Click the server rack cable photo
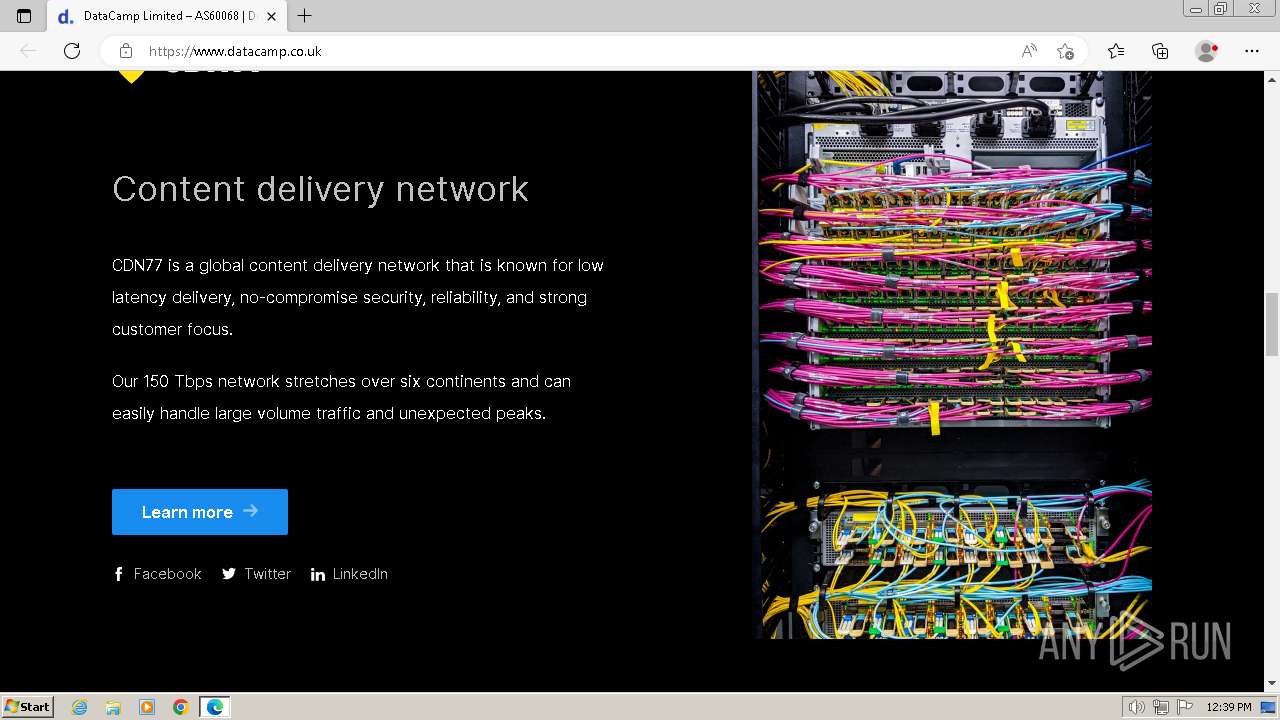The width and height of the screenshot is (1280, 720). pos(954,355)
